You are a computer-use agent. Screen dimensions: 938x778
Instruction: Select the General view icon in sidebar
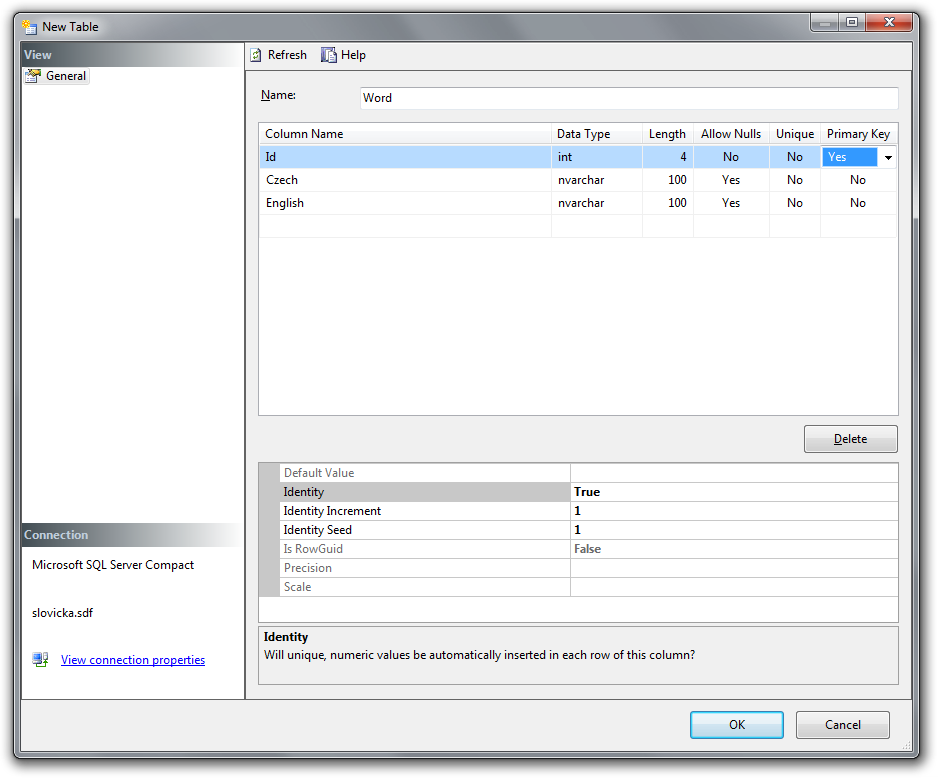click(33, 75)
